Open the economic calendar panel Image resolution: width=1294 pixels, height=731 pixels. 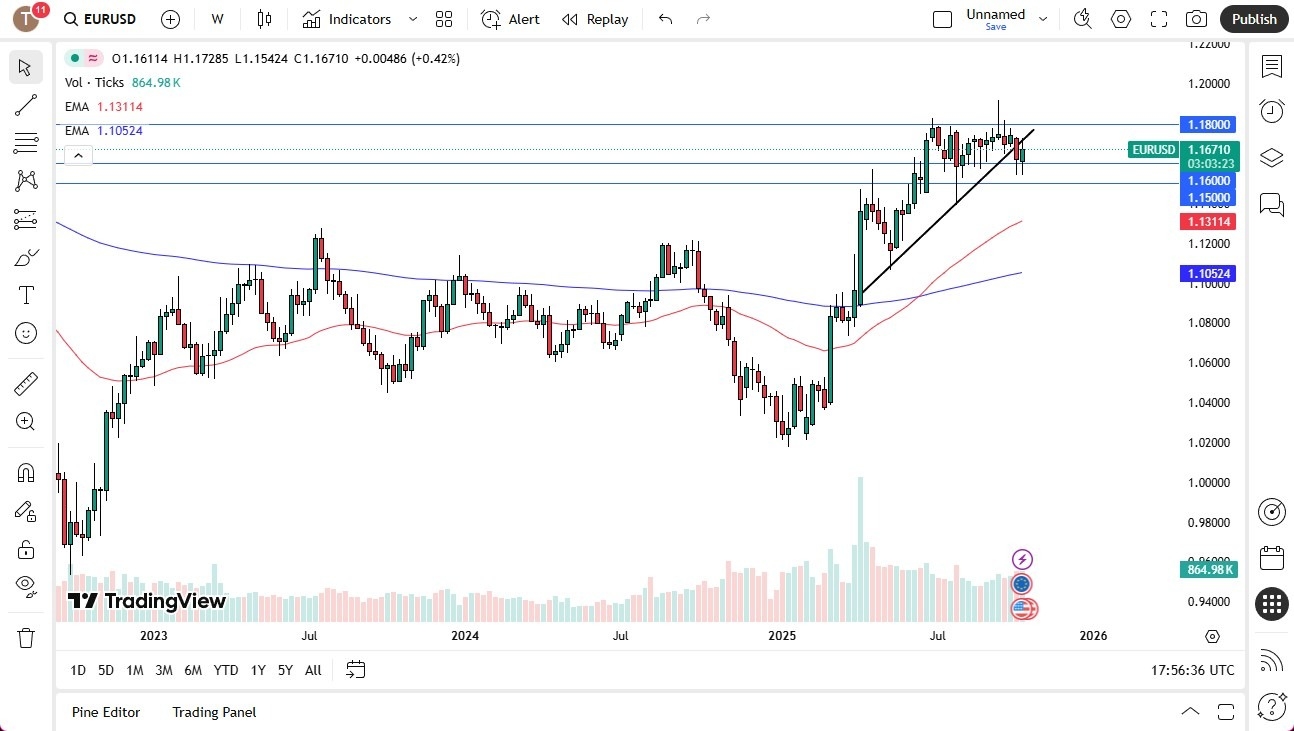point(1271,558)
